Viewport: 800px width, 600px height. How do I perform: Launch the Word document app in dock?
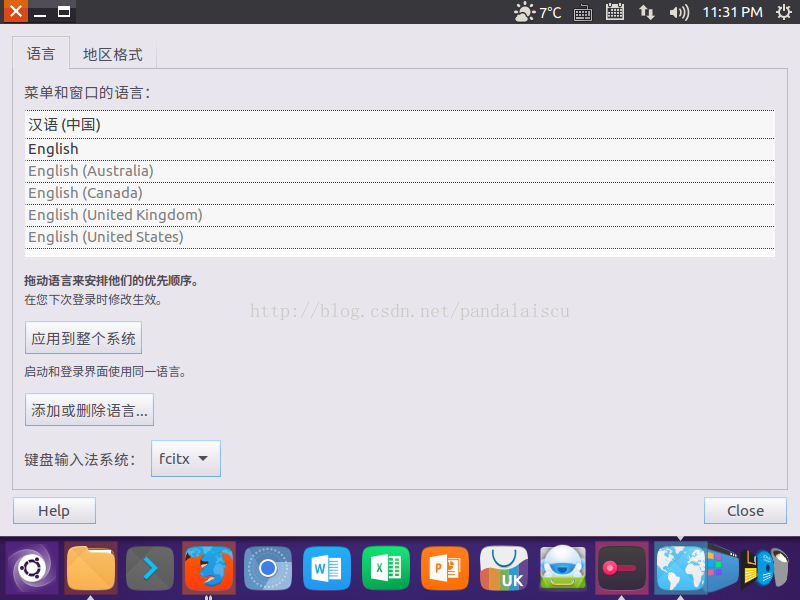coord(327,567)
